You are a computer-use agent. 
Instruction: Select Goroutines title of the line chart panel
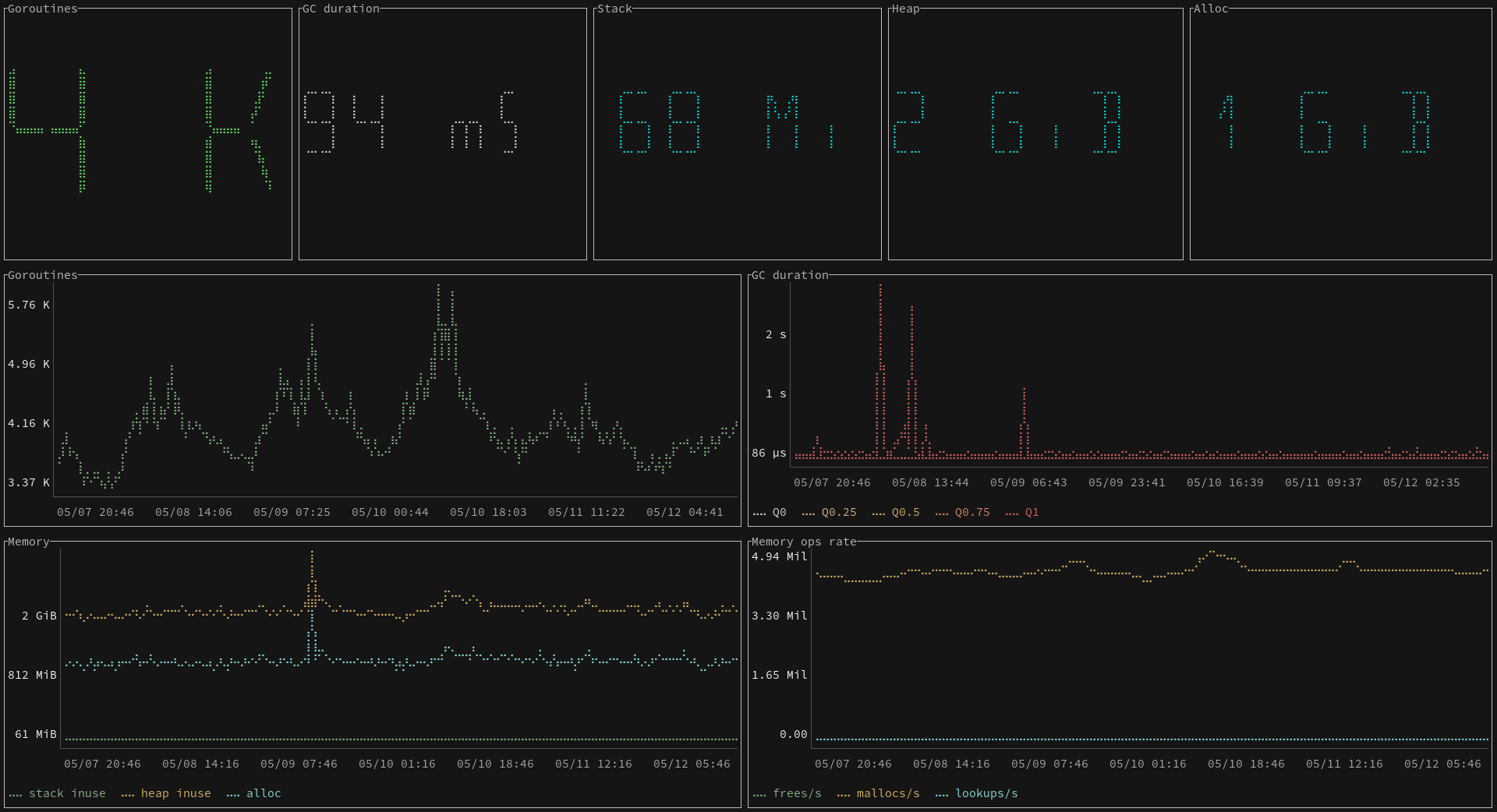tap(43, 275)
